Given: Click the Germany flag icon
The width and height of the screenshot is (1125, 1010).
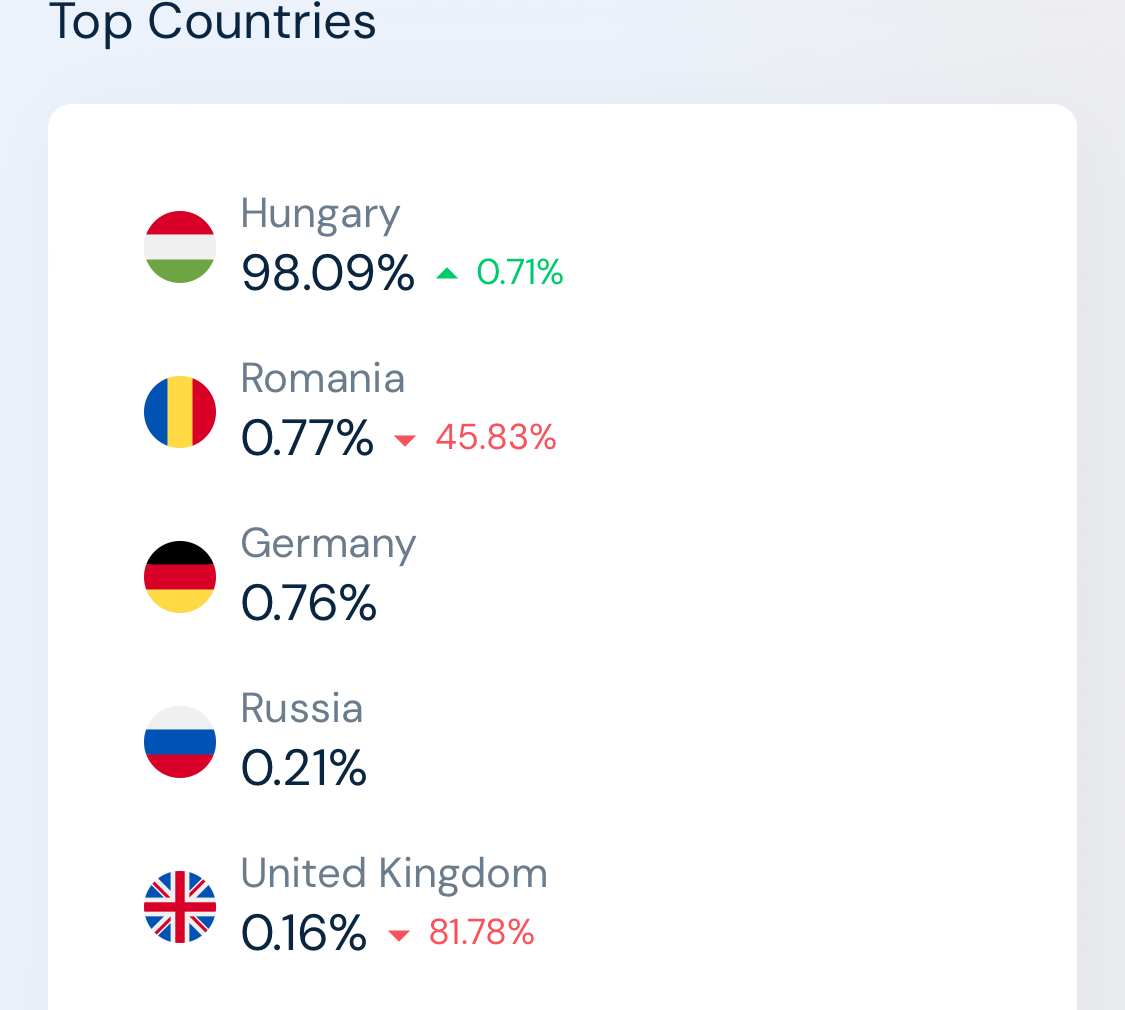Looking at the screenshot, I should [x=179, y=577].
